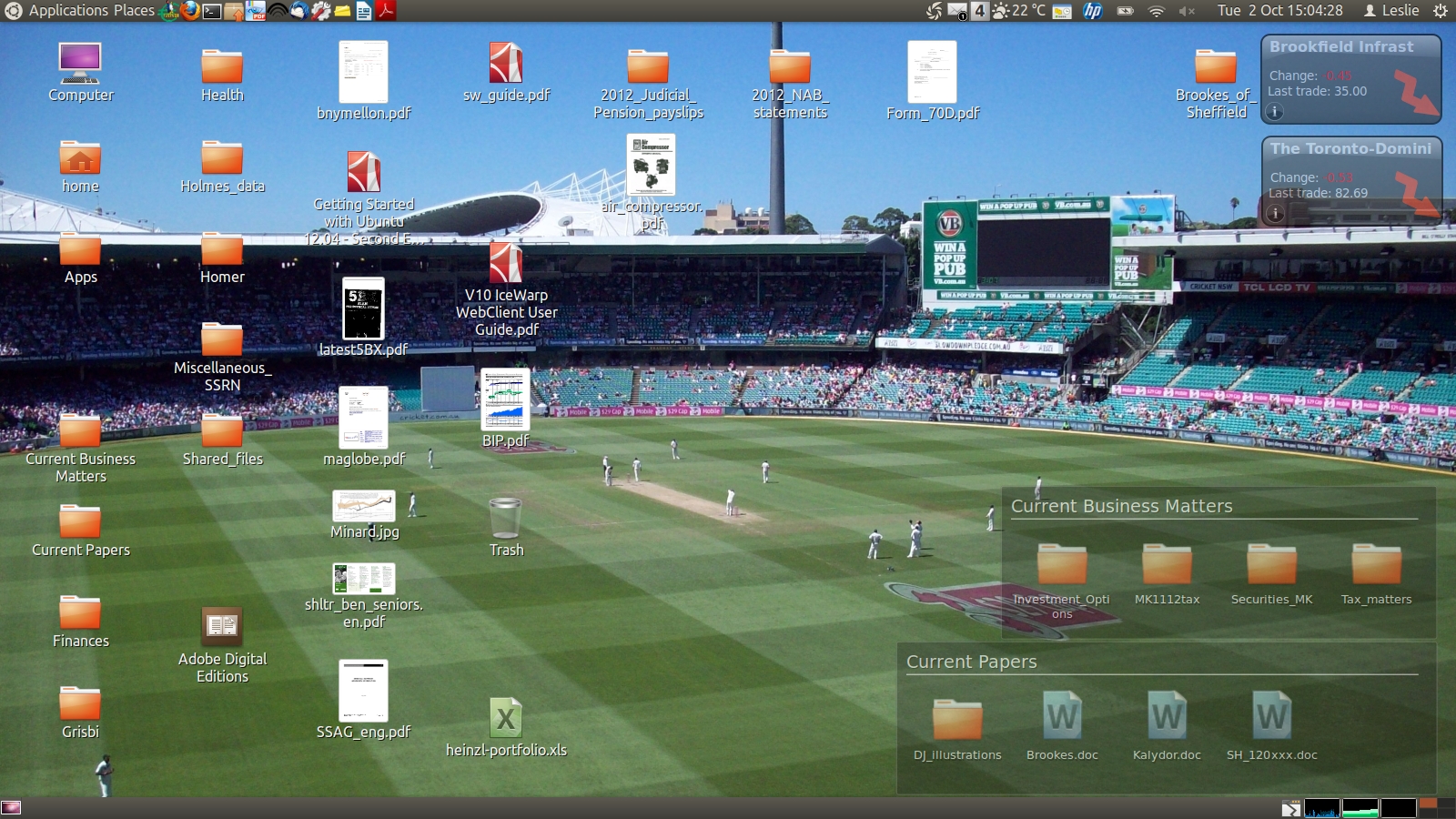Viewport: 1456px width, 819px height.
Task: Click info button on Brookfield Infrast widget
Action: [1275, 112]
